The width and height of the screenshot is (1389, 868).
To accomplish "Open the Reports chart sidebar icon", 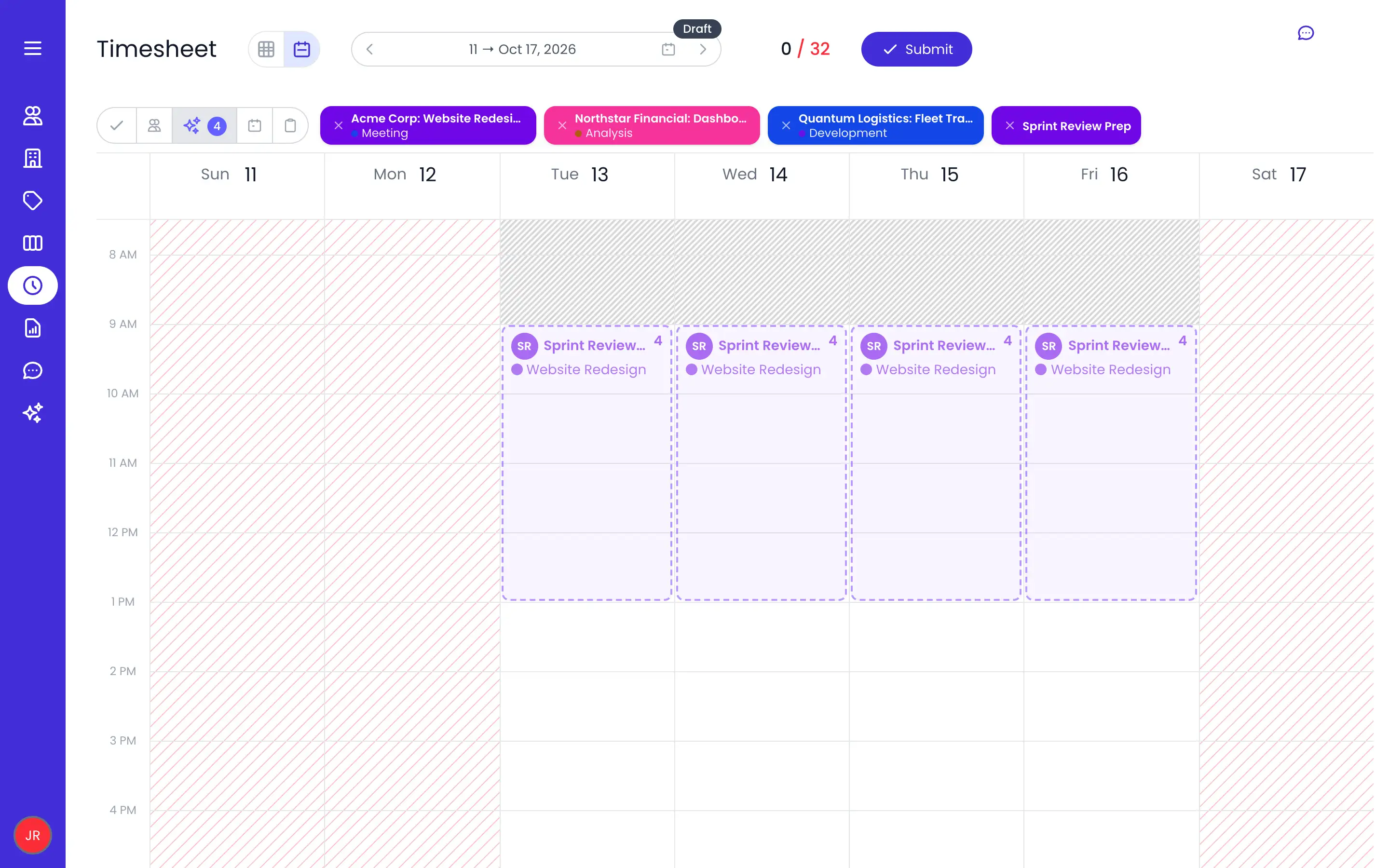I will click(33, 328).
